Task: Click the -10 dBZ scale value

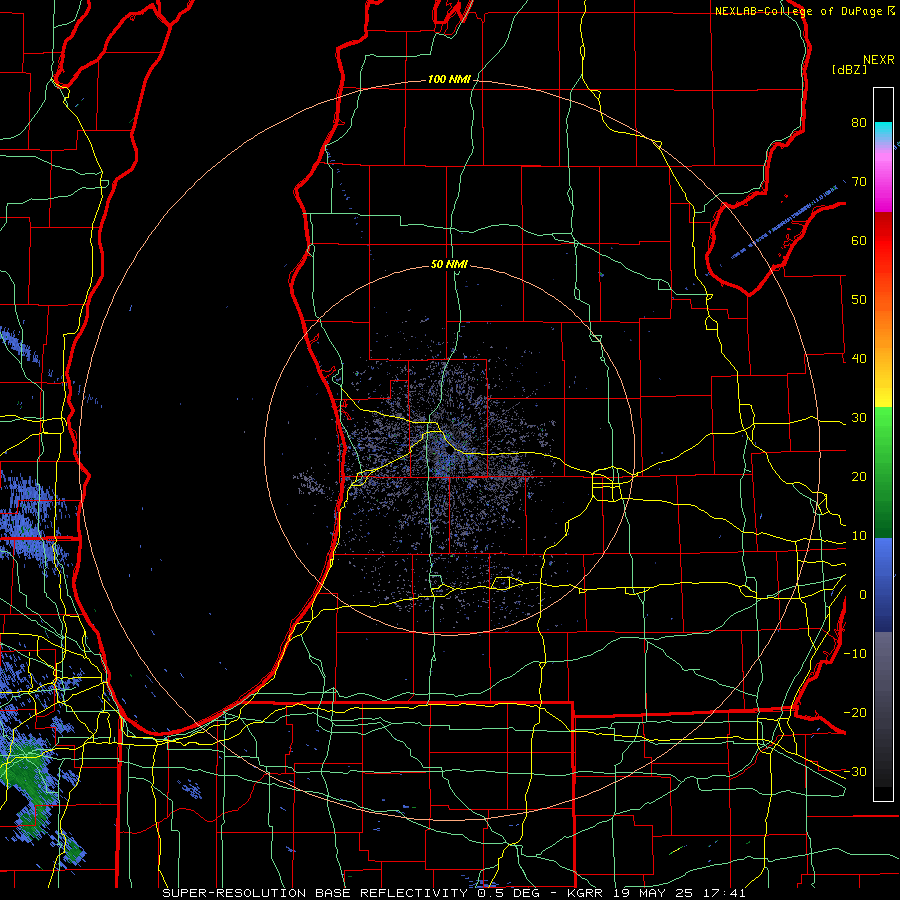Action: (855, 654)
